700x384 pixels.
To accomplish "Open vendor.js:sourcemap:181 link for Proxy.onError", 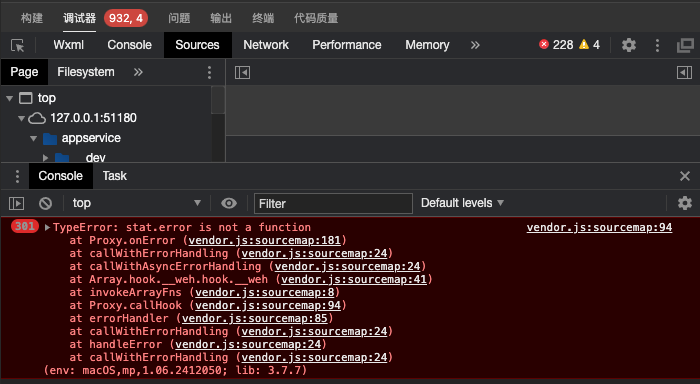I will pos(264,240).
